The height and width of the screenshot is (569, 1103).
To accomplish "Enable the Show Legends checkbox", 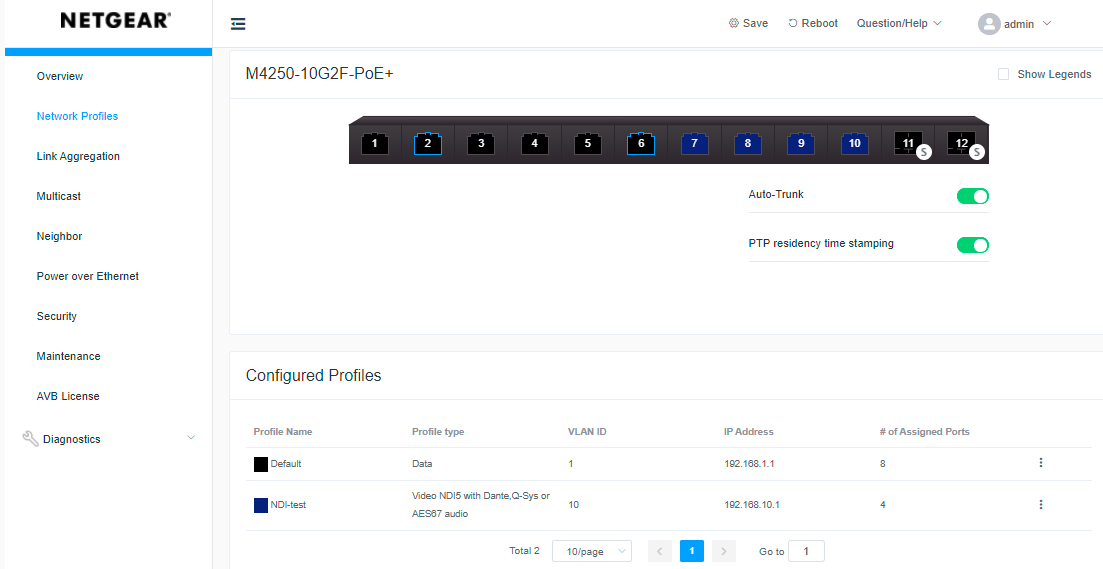I will point(1004,74).
